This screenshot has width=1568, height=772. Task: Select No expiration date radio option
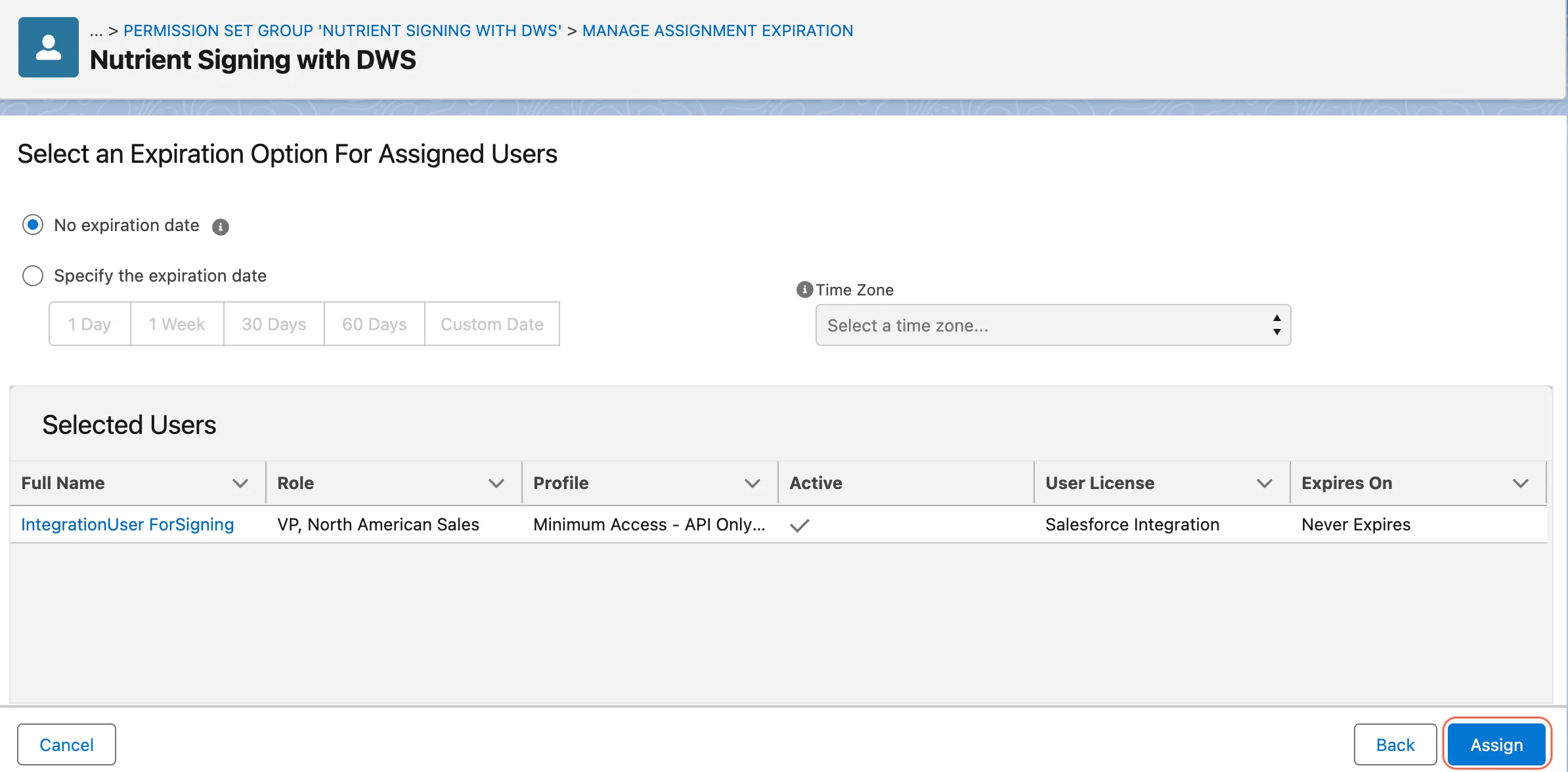coord(33,225)
